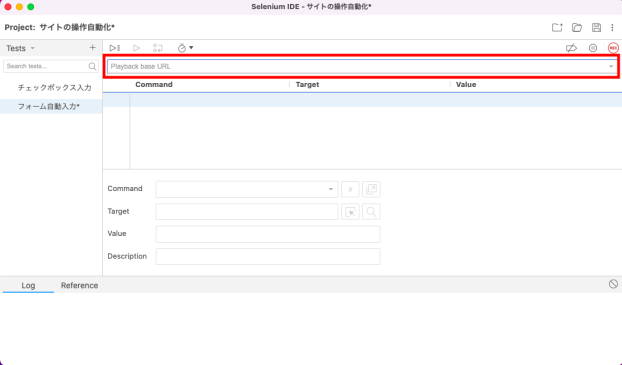
Task: Find target in page magnifier icon
Action: [x=371, y=212]
